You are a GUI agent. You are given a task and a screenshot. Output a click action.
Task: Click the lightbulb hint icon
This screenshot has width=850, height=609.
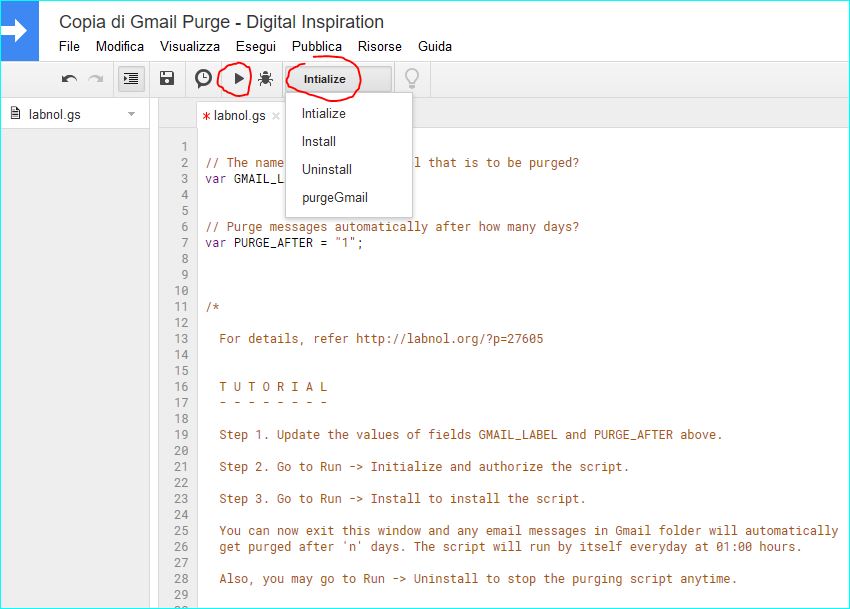412,79
